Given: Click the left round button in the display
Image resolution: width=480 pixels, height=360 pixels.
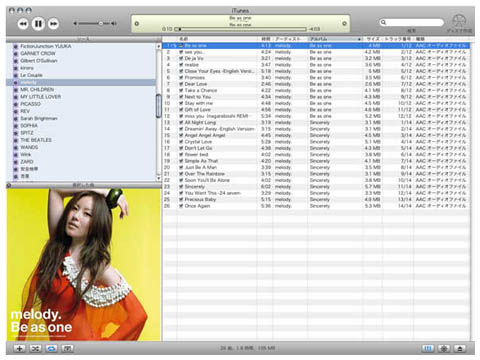Looking at the screenshot, I should coord(137,24).
